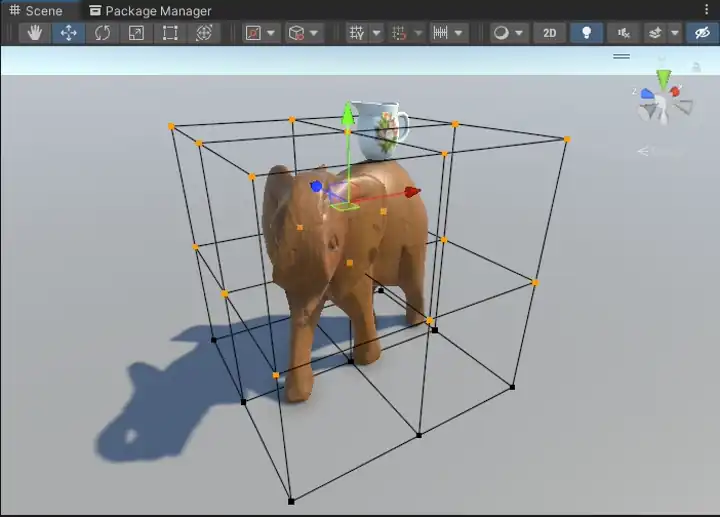Switch to the Package Manager tab
The width and height of the screenshot is (720, 517).
(150, 11)
